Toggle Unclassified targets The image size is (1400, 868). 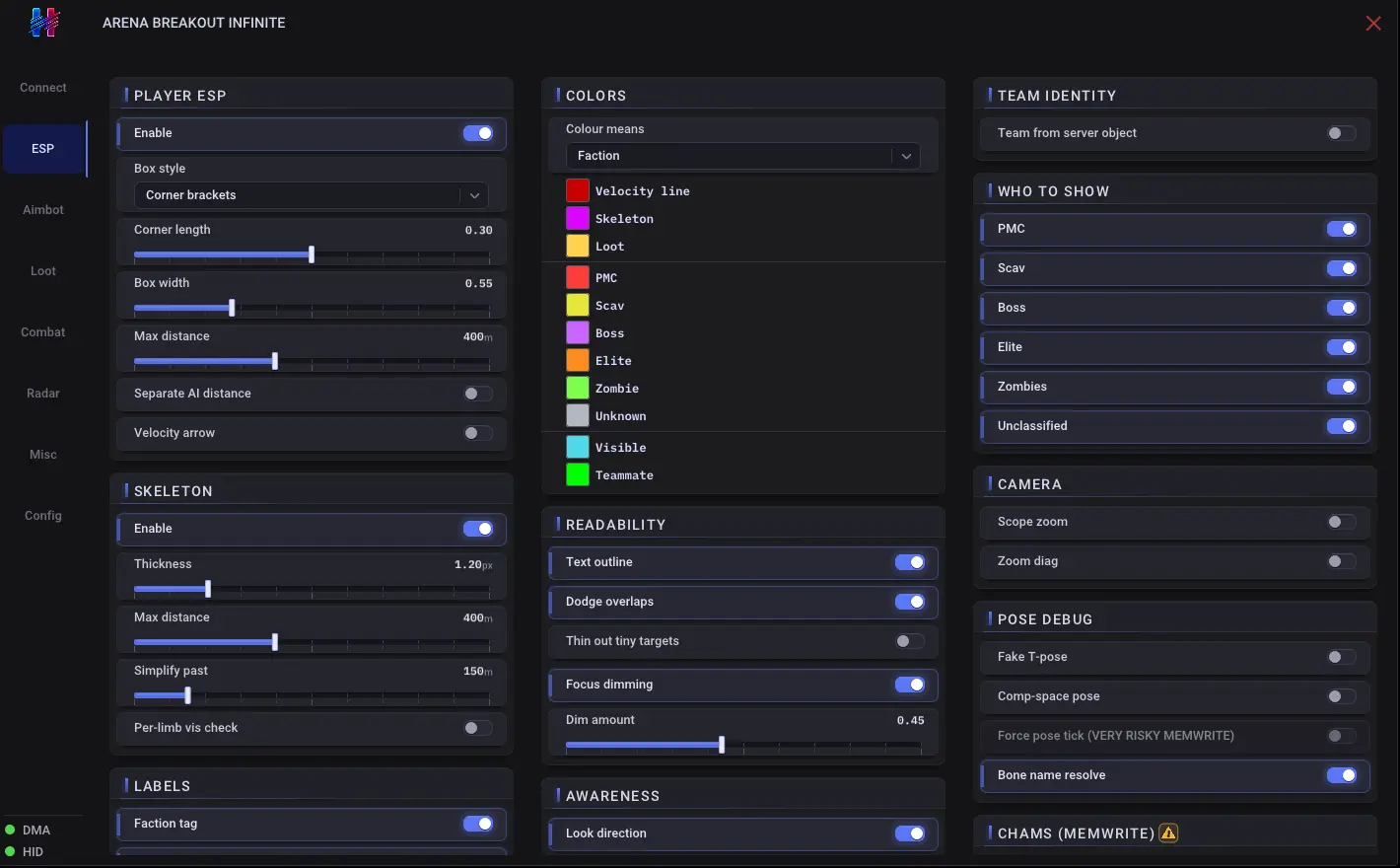point(1342,426)
